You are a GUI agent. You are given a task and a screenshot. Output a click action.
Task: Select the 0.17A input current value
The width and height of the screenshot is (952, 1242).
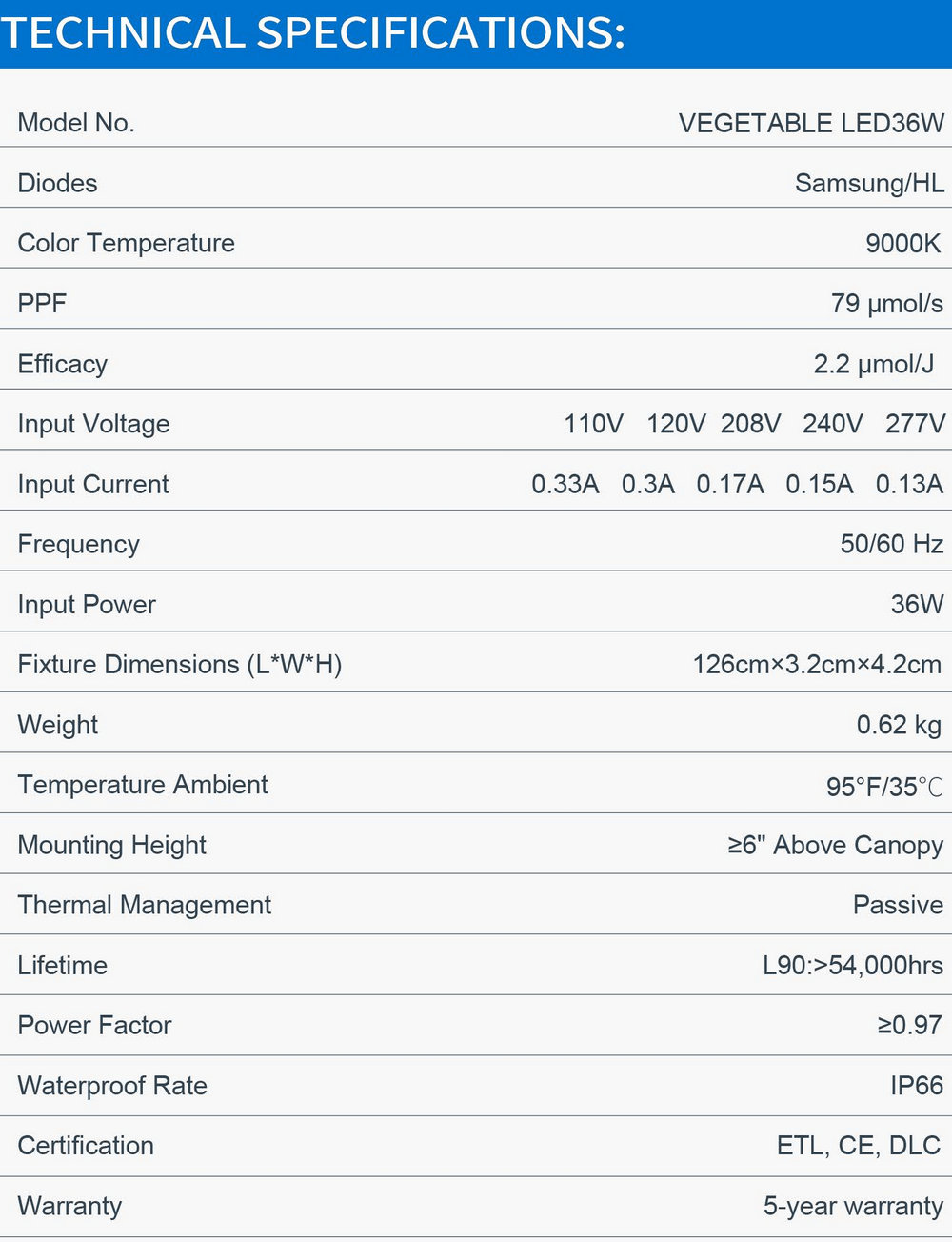tap(730, 484)
